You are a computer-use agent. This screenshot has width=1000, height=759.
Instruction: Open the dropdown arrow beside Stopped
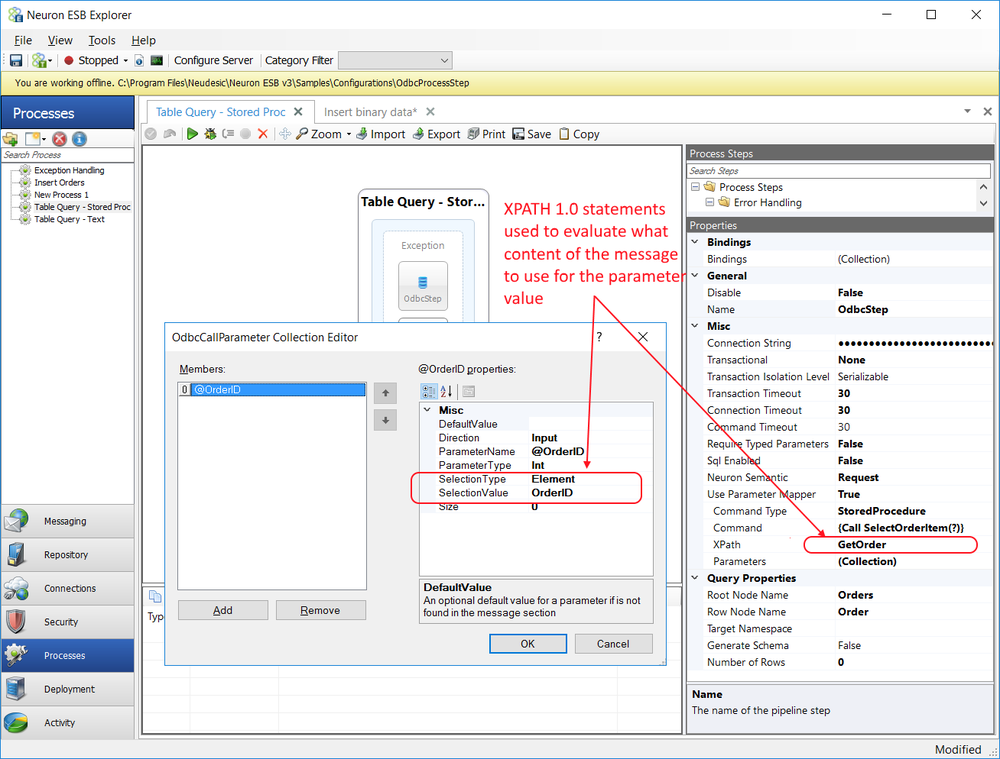click(126, 61)
